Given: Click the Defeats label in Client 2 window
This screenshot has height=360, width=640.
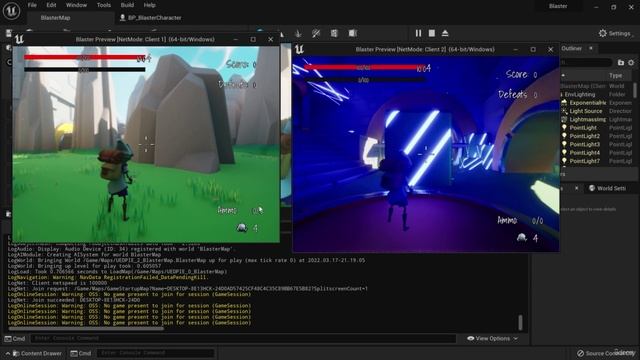Looking at the screenshot, I should tap(512, 94).
